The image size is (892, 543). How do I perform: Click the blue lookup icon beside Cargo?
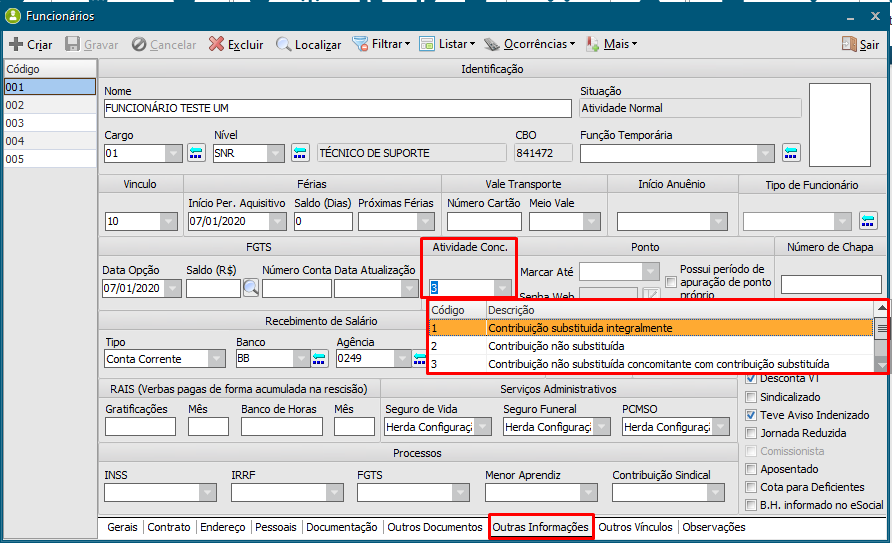click(196, 153)
